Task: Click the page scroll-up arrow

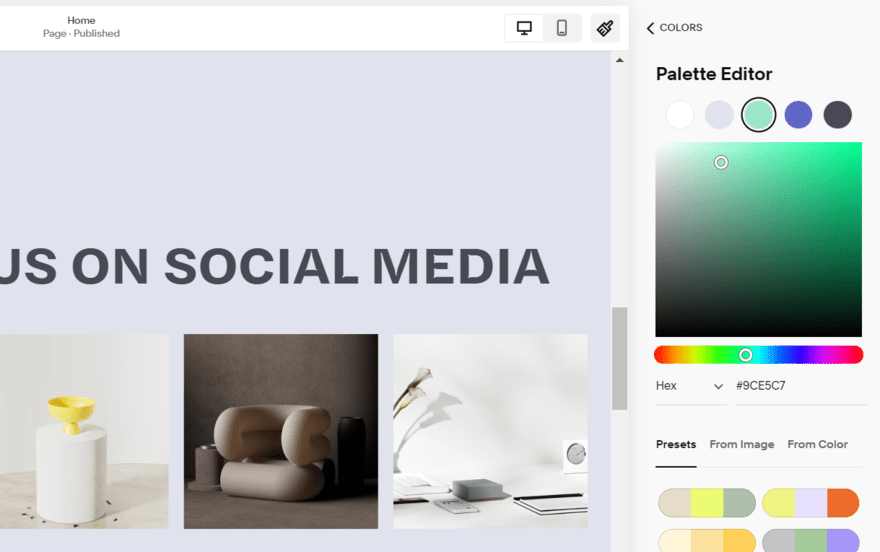Action: tap(620, 60)
